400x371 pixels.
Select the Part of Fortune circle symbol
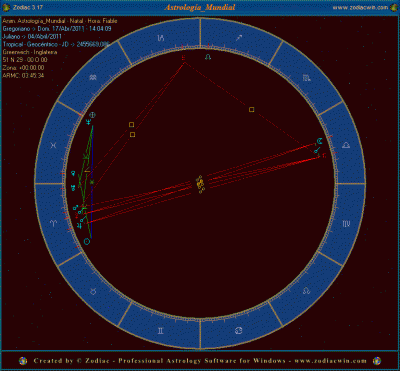92,115
